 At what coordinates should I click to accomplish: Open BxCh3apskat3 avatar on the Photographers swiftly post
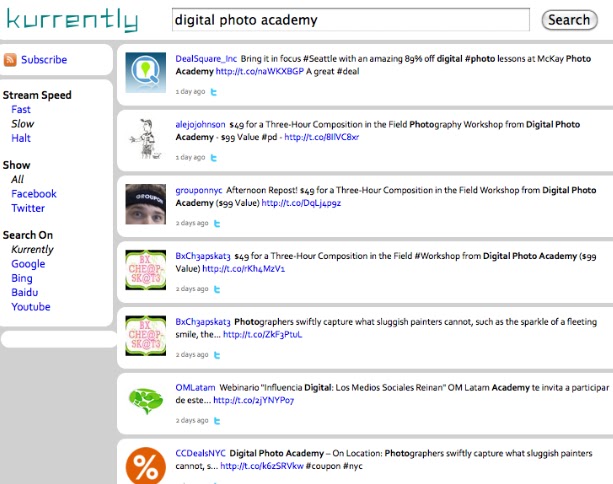point(145,335)
